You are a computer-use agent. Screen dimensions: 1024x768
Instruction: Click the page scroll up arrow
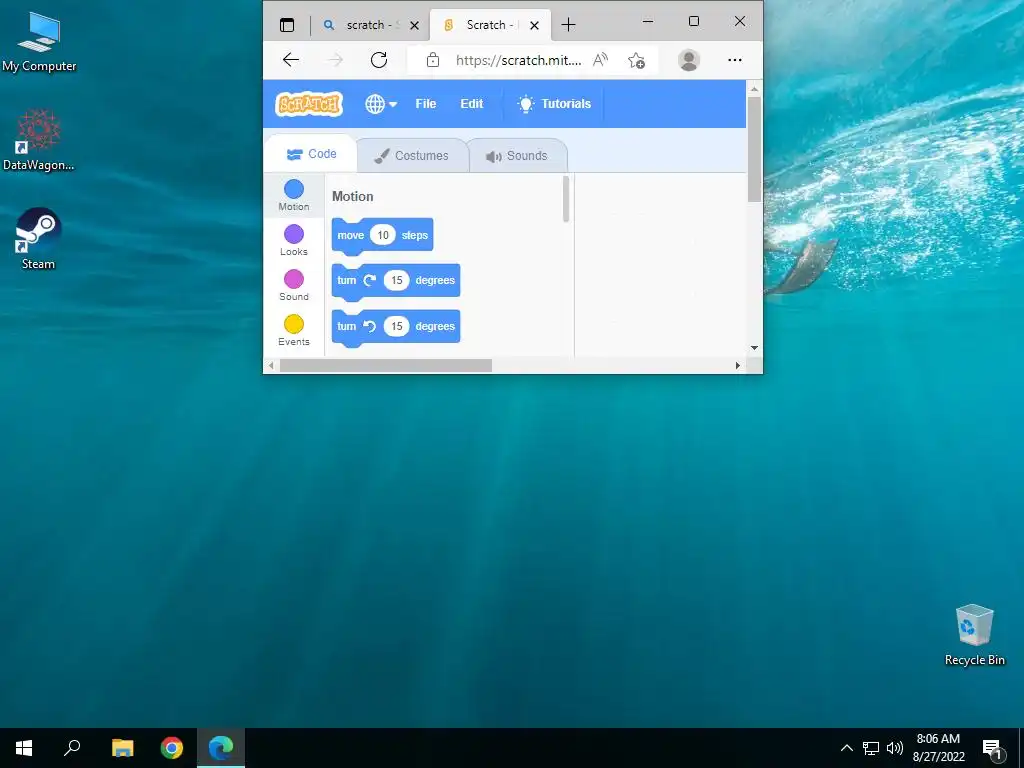tap(754, 88)
